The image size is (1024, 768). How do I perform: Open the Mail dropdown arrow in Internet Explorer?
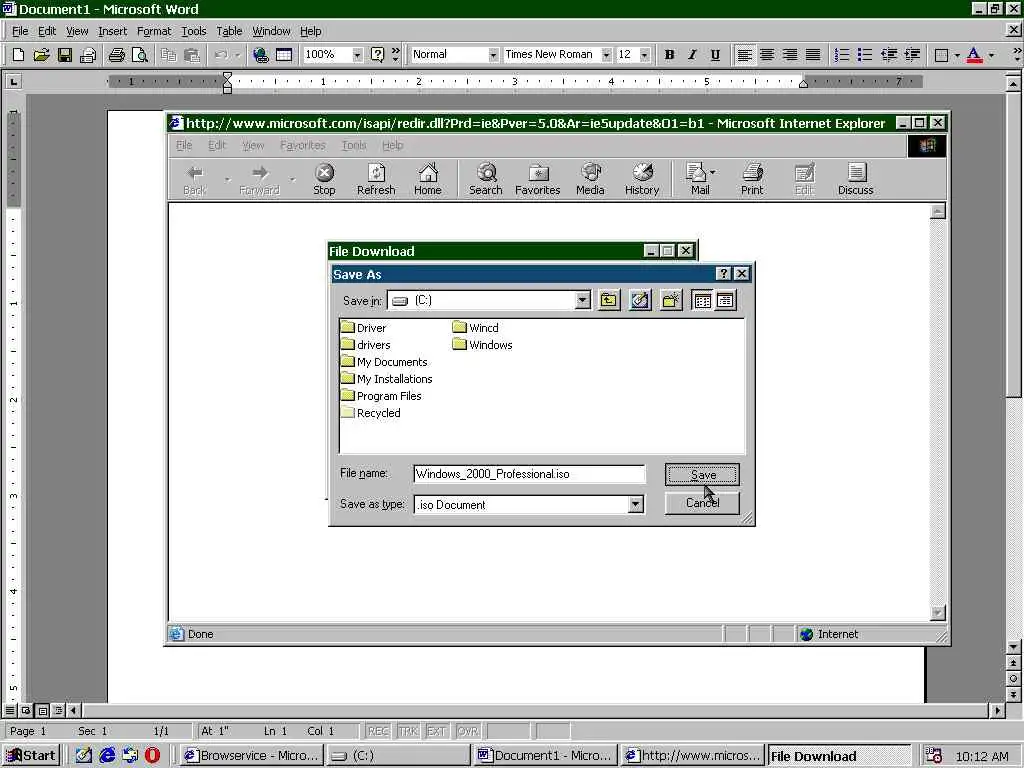pos(712,172)
